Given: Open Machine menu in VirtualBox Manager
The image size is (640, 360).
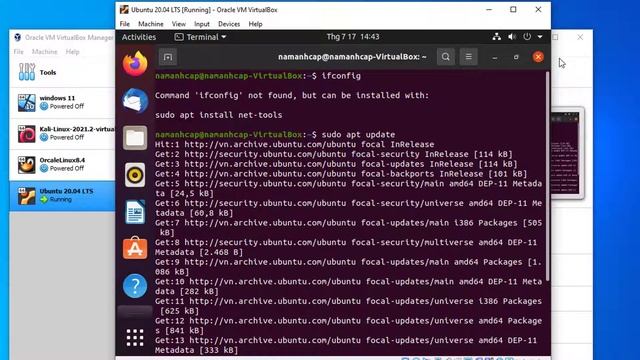Looking at the screenshot, I should tap(44, 52).
